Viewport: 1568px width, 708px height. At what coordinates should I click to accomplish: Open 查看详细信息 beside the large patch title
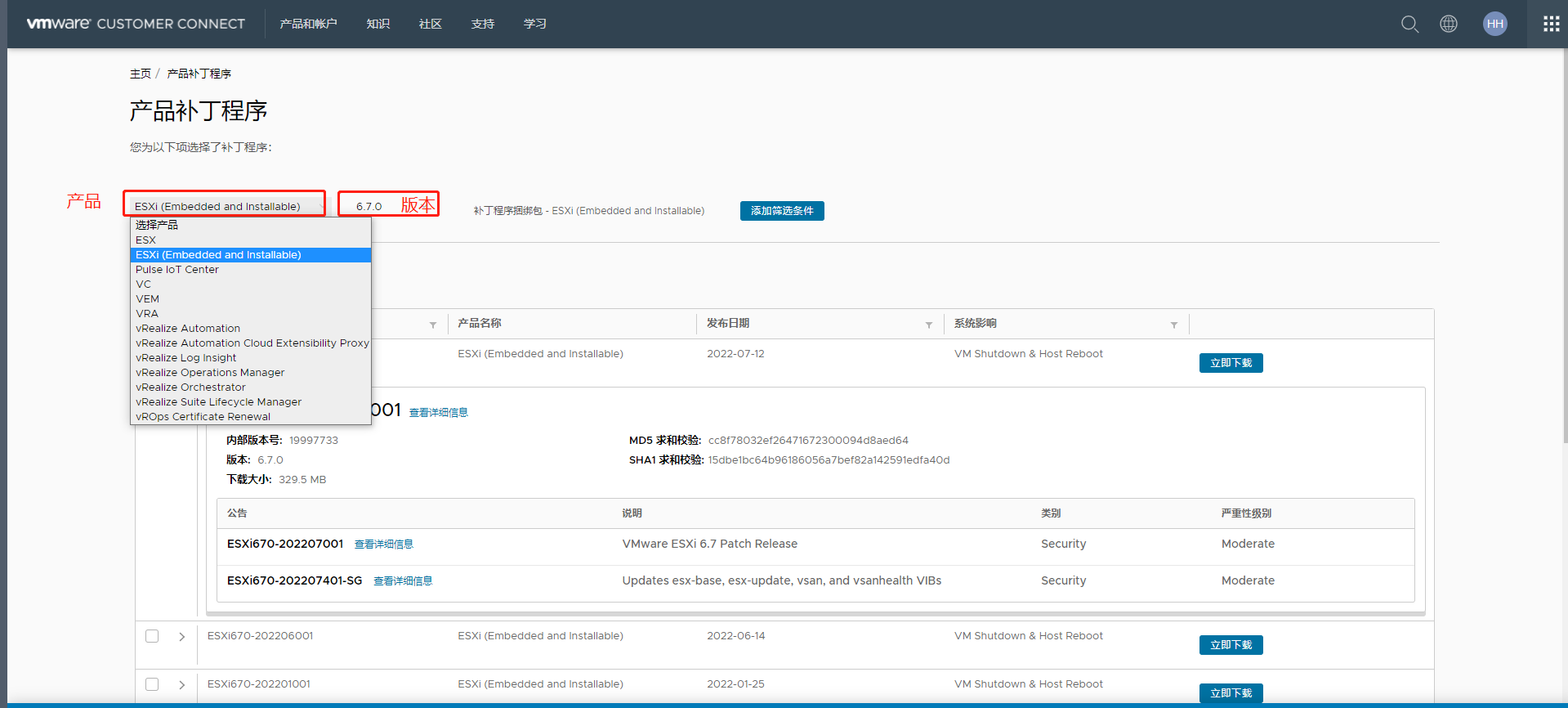(x=439, y=413)
